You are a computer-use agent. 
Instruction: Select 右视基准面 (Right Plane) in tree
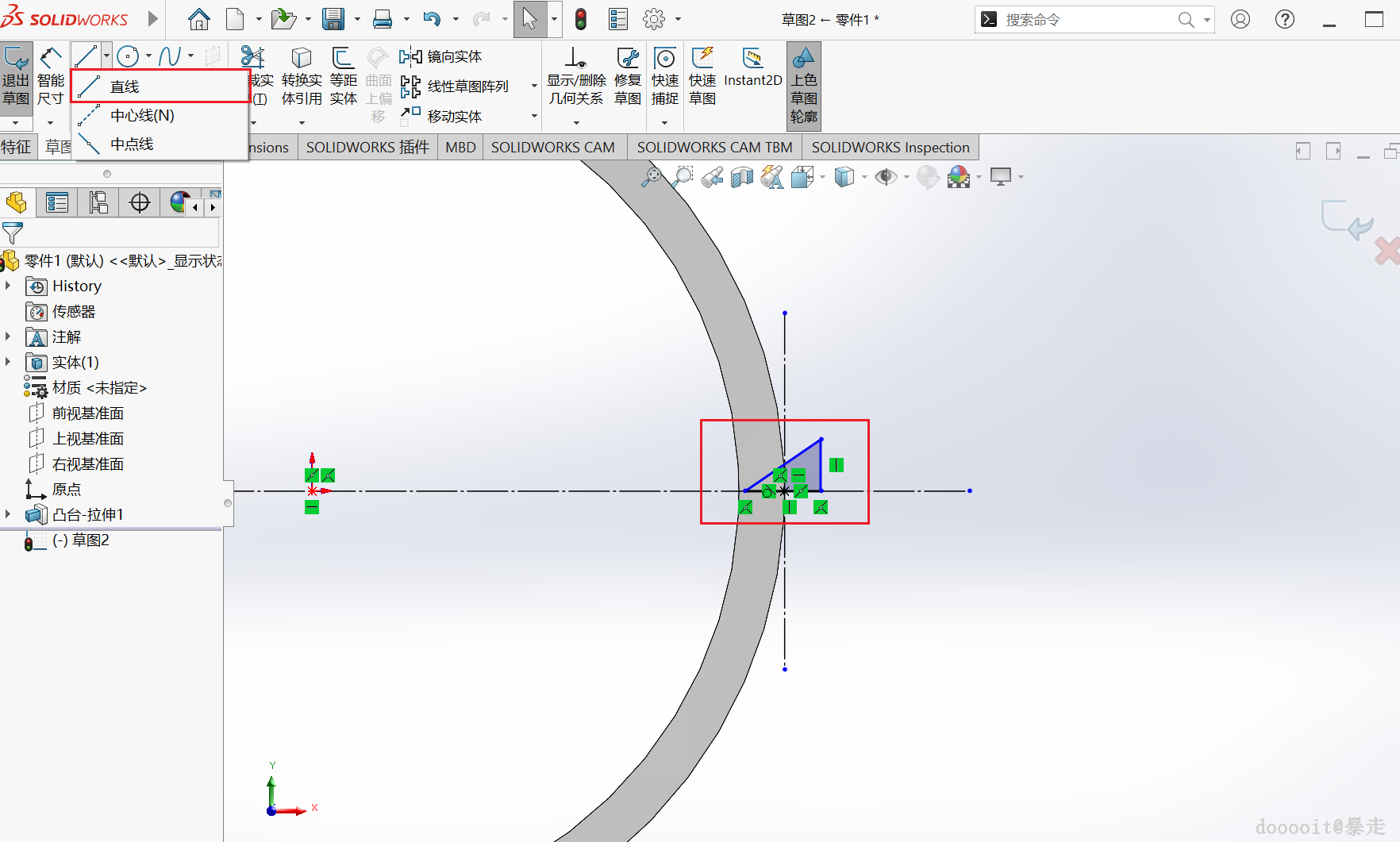click(x=88, y=463)
